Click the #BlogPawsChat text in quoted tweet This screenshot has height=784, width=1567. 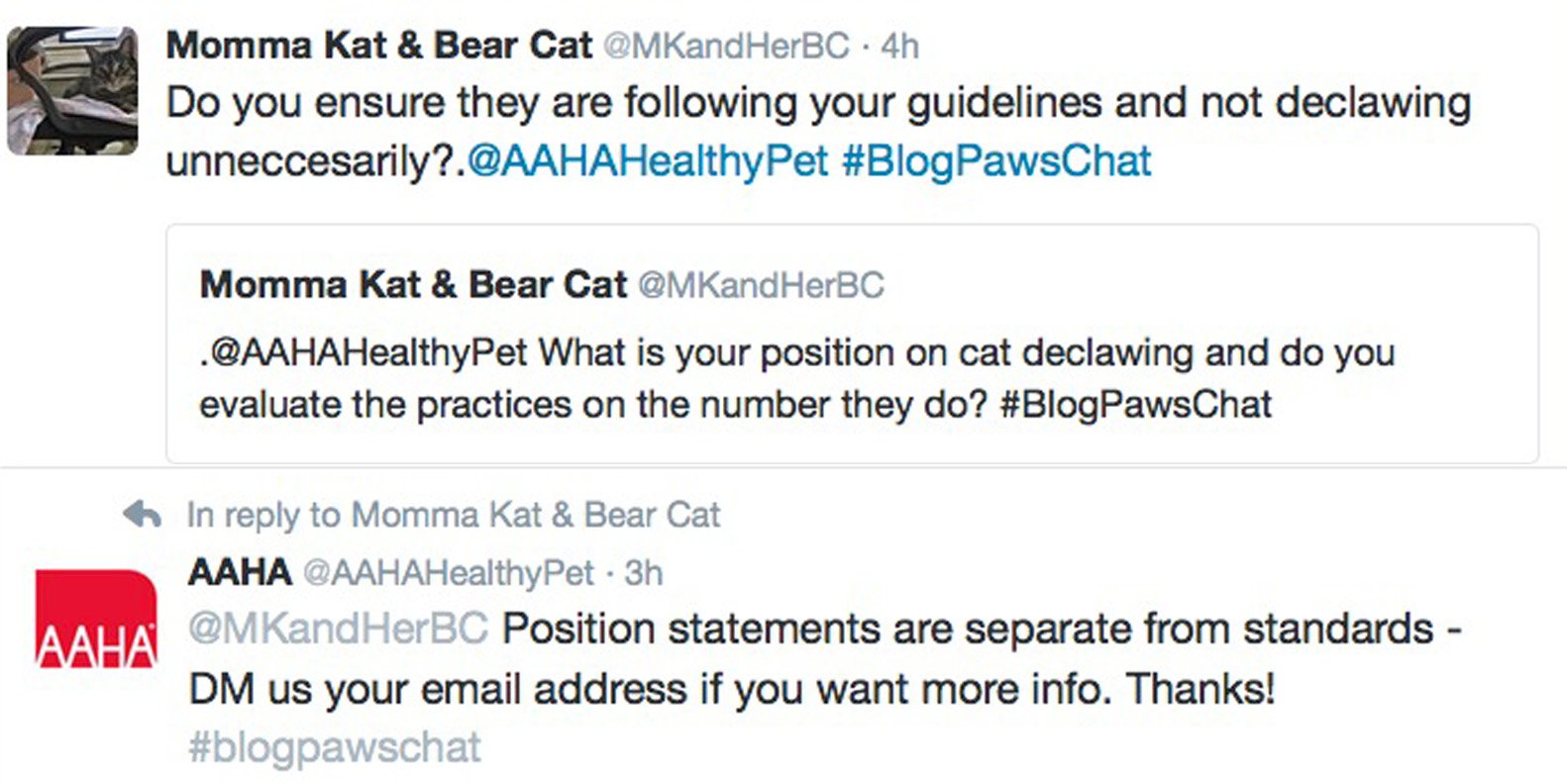pyautogui.click(x=1136, y=404)
